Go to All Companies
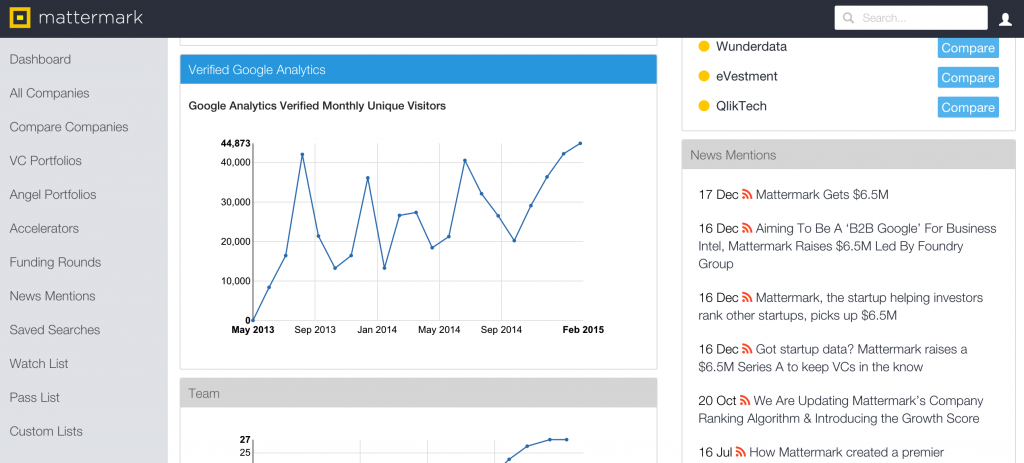 click(50, 93)
